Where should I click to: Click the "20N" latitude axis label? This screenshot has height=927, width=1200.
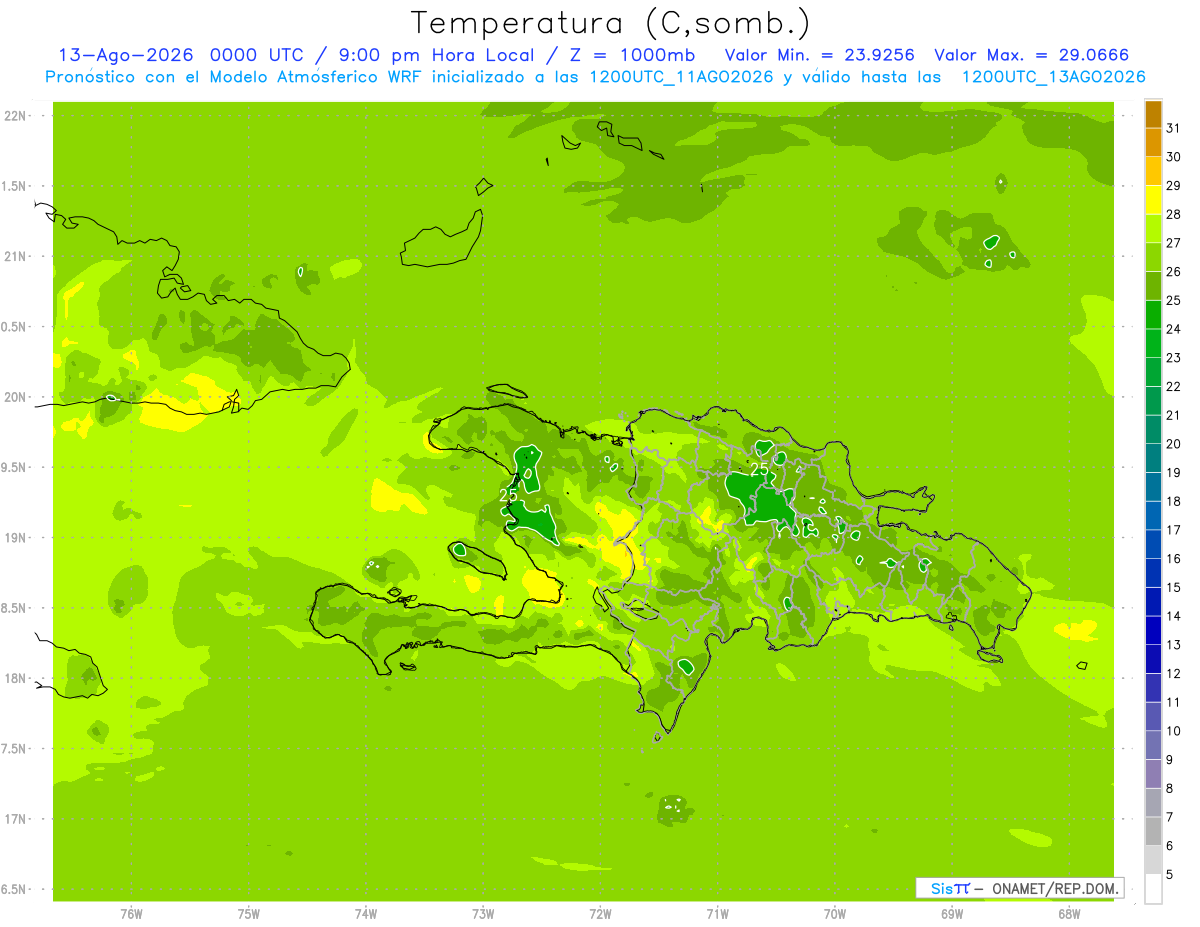[x=15, y=397]
